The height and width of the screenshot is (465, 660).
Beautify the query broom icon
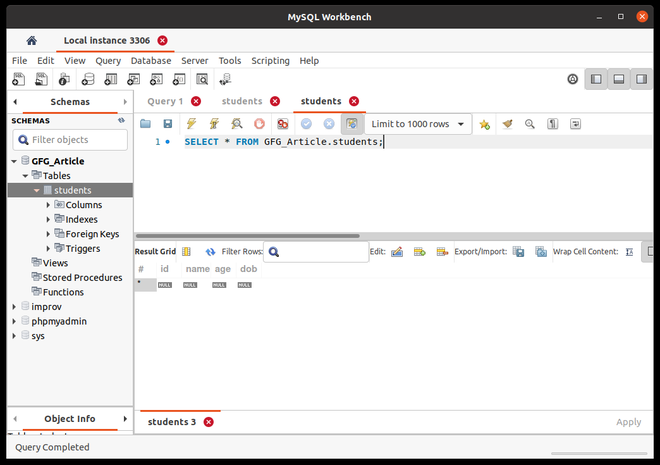pyautogui.click(x=507, y=124)
